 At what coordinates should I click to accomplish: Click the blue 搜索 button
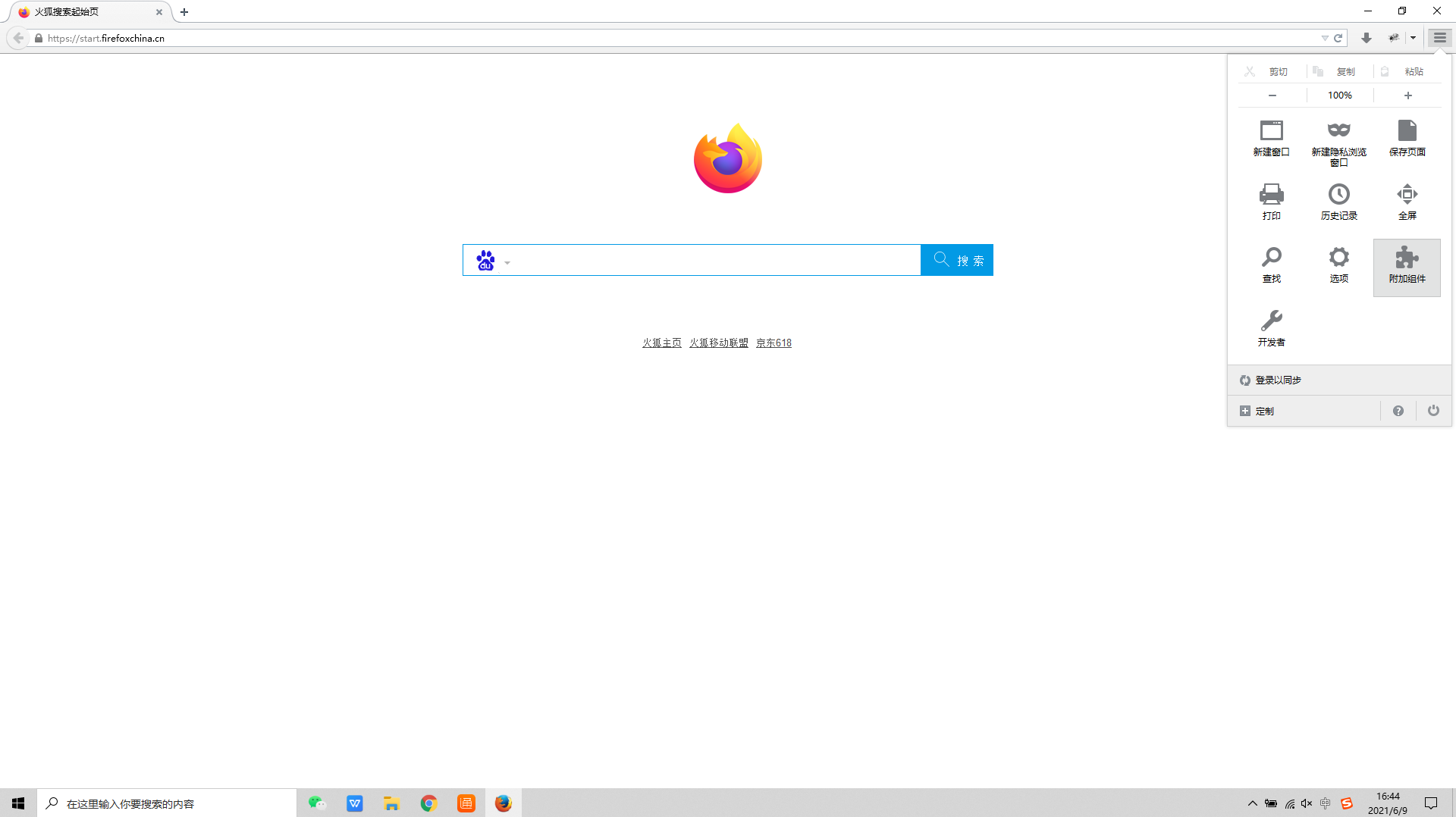point(957,260)
